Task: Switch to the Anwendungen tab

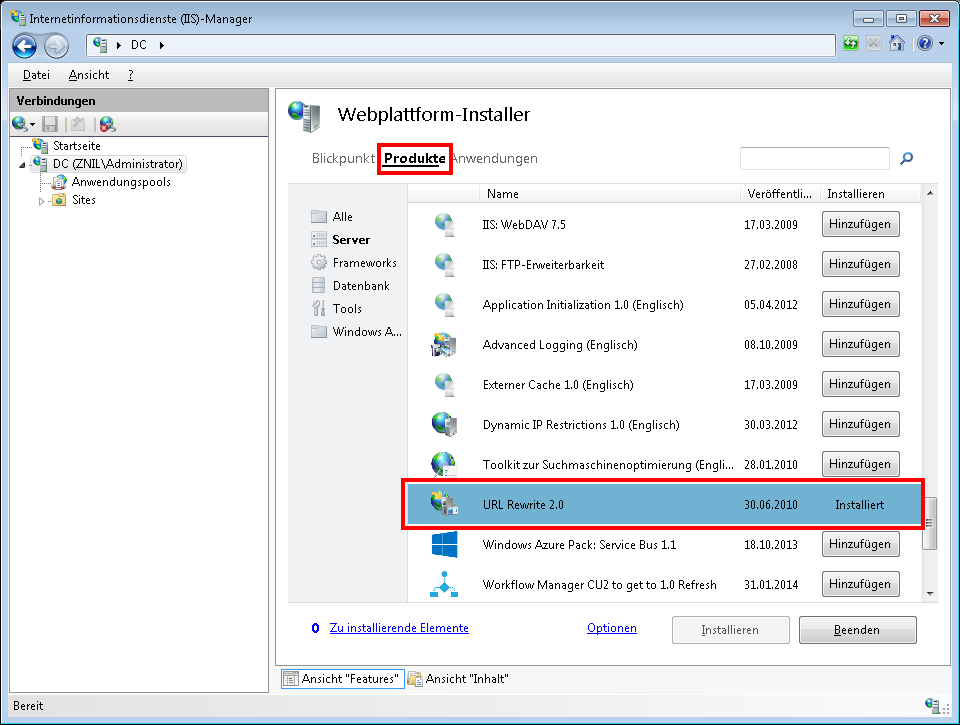Action: [494, 158]
